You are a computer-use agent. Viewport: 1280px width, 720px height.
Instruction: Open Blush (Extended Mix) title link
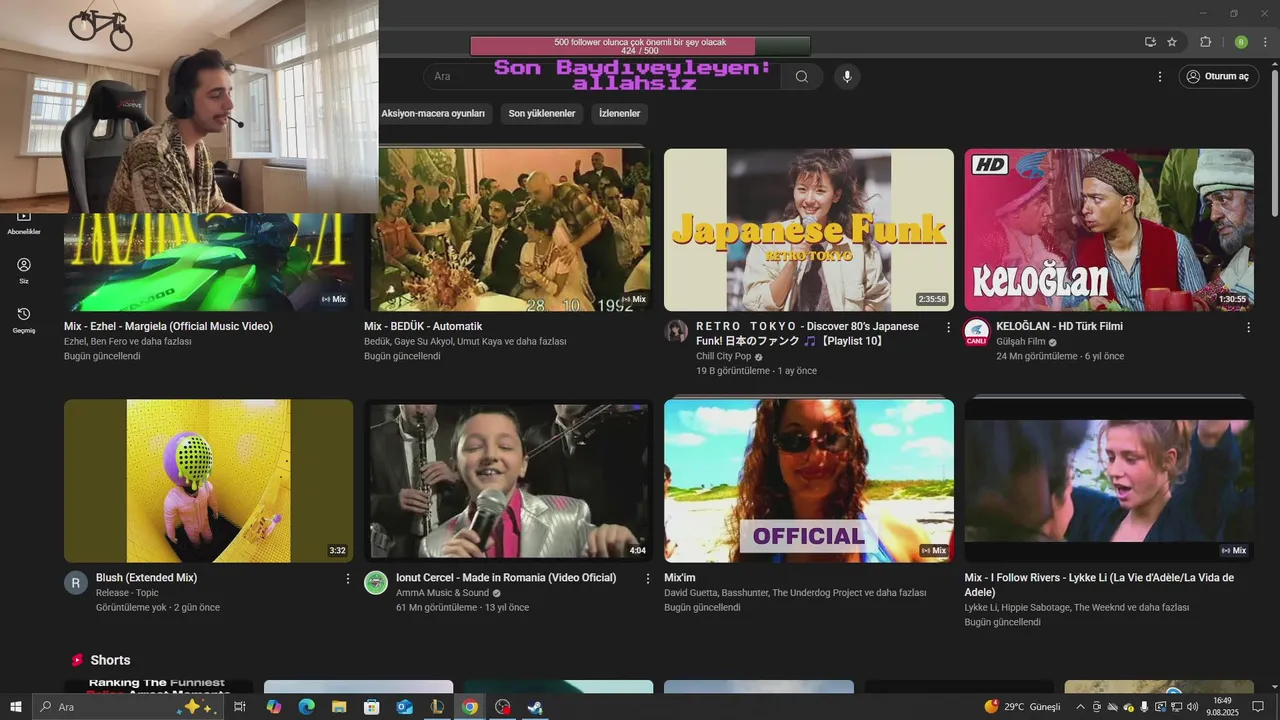pos(146,578)
